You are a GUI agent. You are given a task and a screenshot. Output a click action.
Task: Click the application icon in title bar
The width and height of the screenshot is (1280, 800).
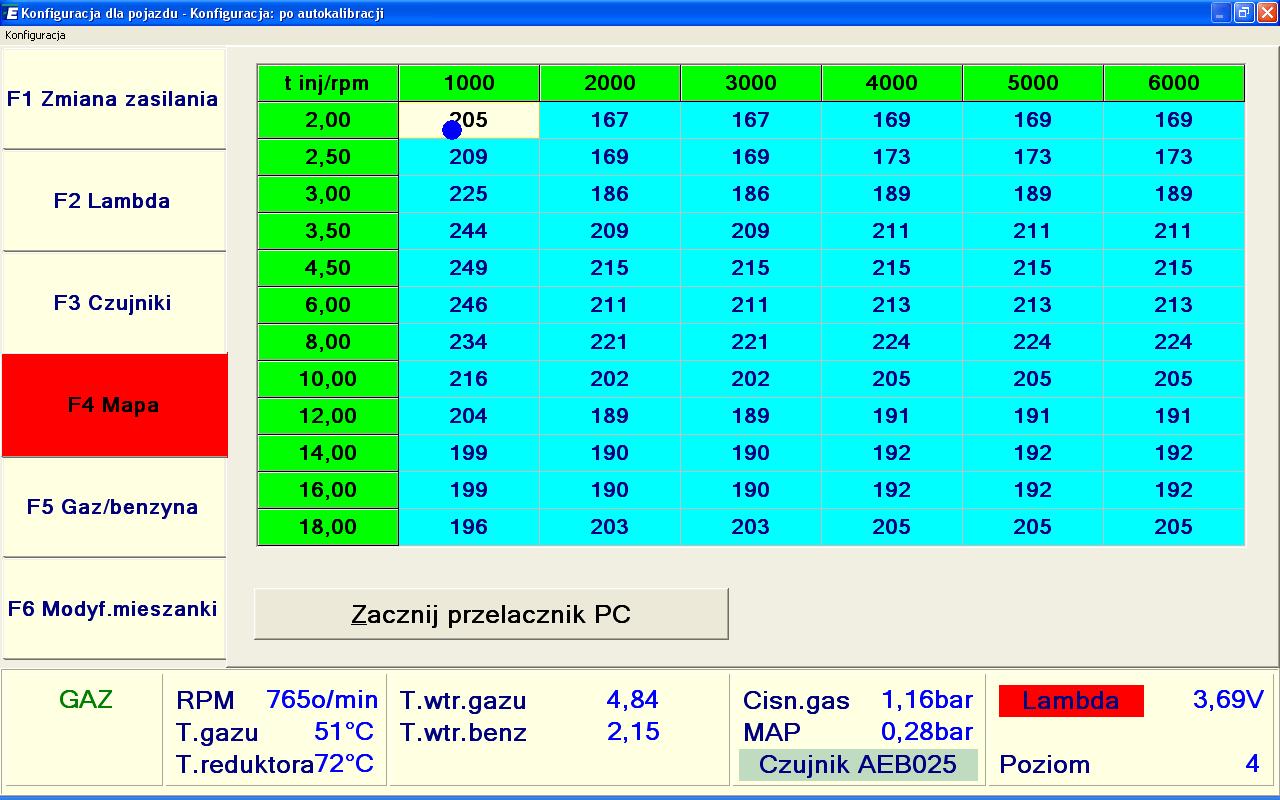tap(11, 13)
